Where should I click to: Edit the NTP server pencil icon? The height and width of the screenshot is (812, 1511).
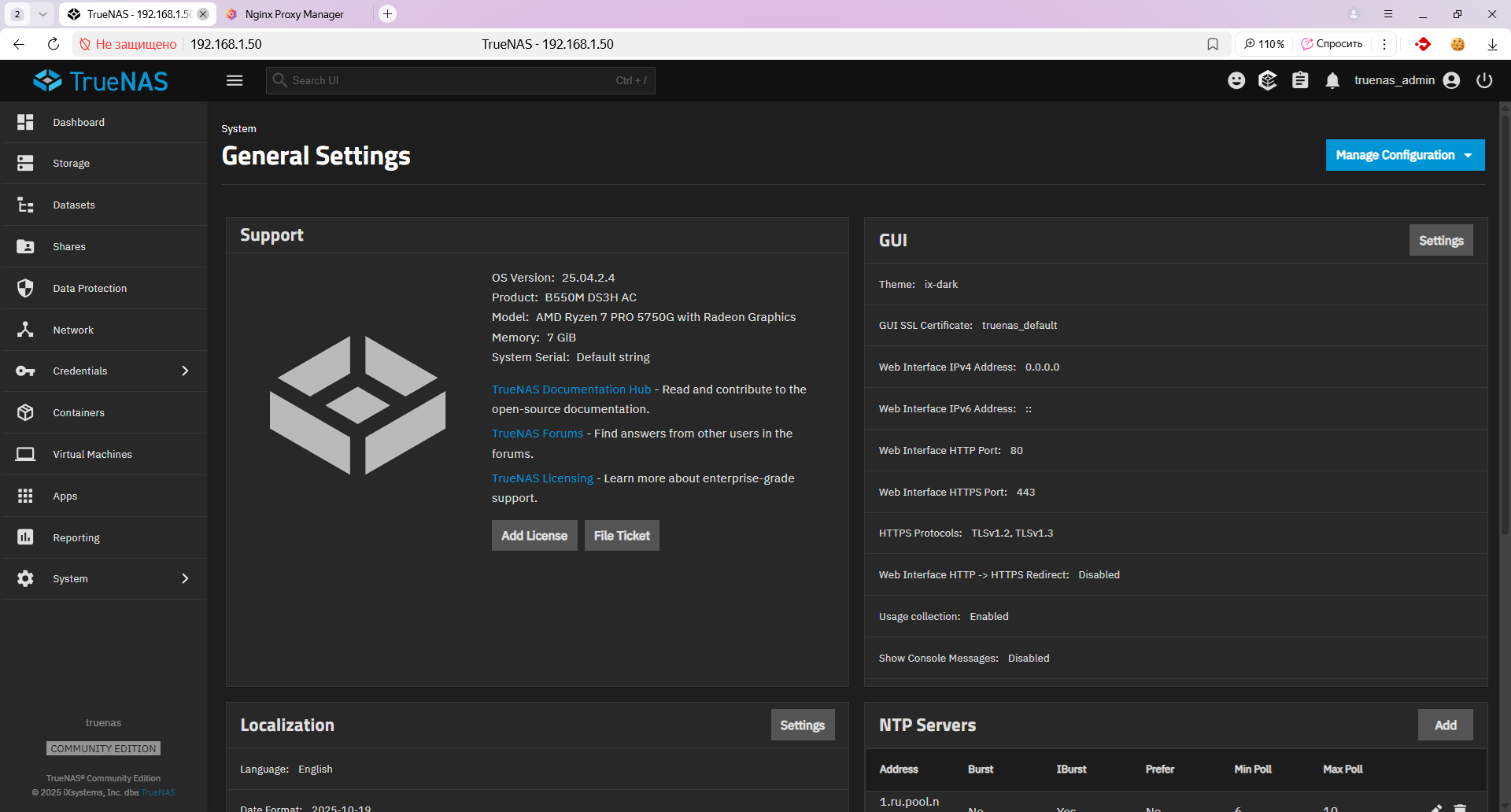(x=1436, y=807)
